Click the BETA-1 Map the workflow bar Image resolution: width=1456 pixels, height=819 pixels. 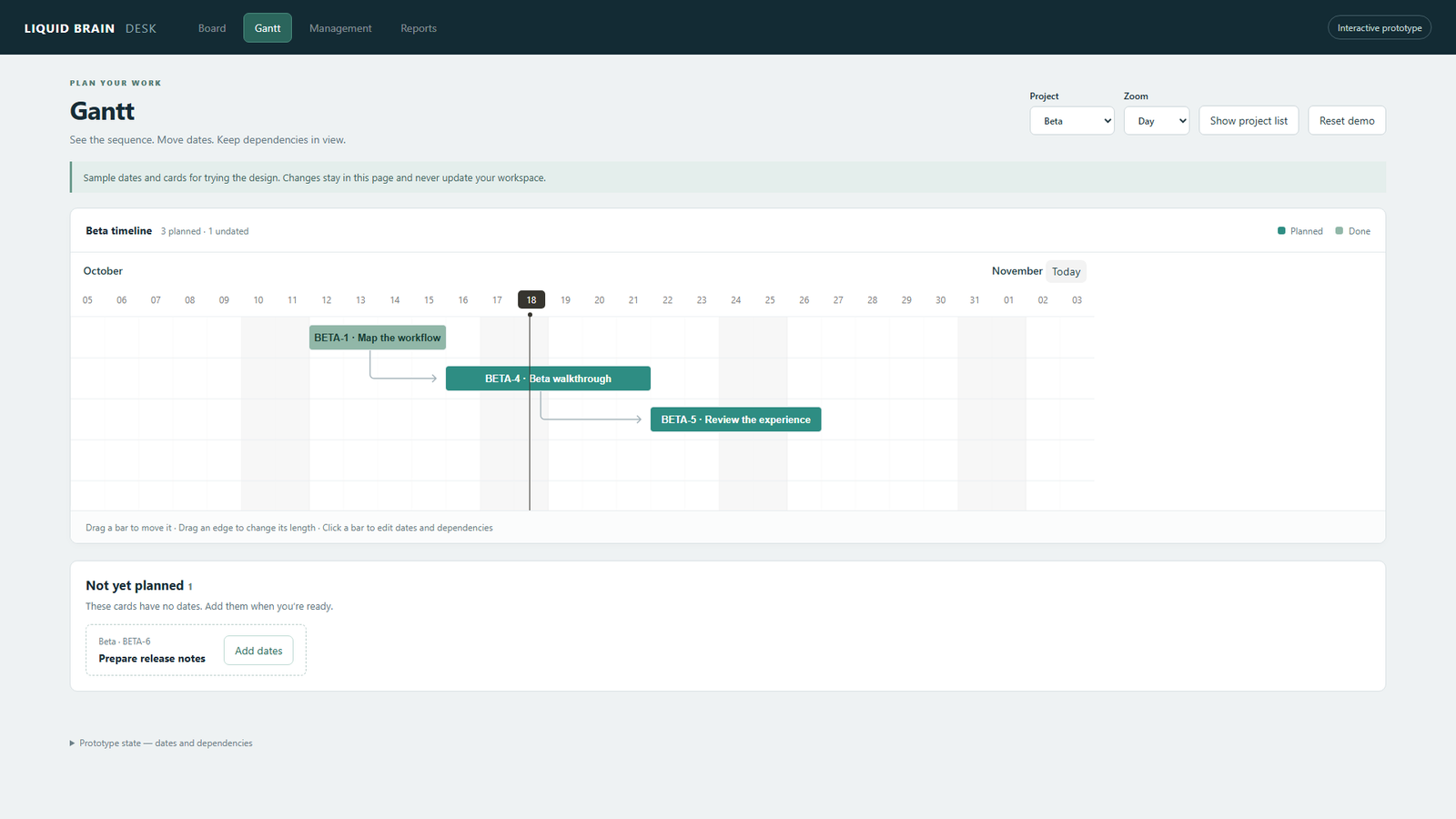coord(378,338)
